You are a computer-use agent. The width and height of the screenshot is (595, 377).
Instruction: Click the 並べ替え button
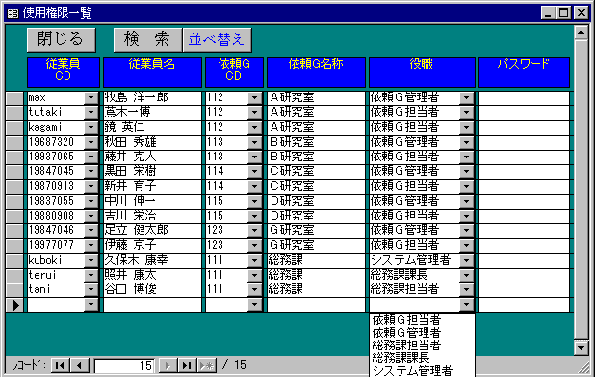point(217,40)
